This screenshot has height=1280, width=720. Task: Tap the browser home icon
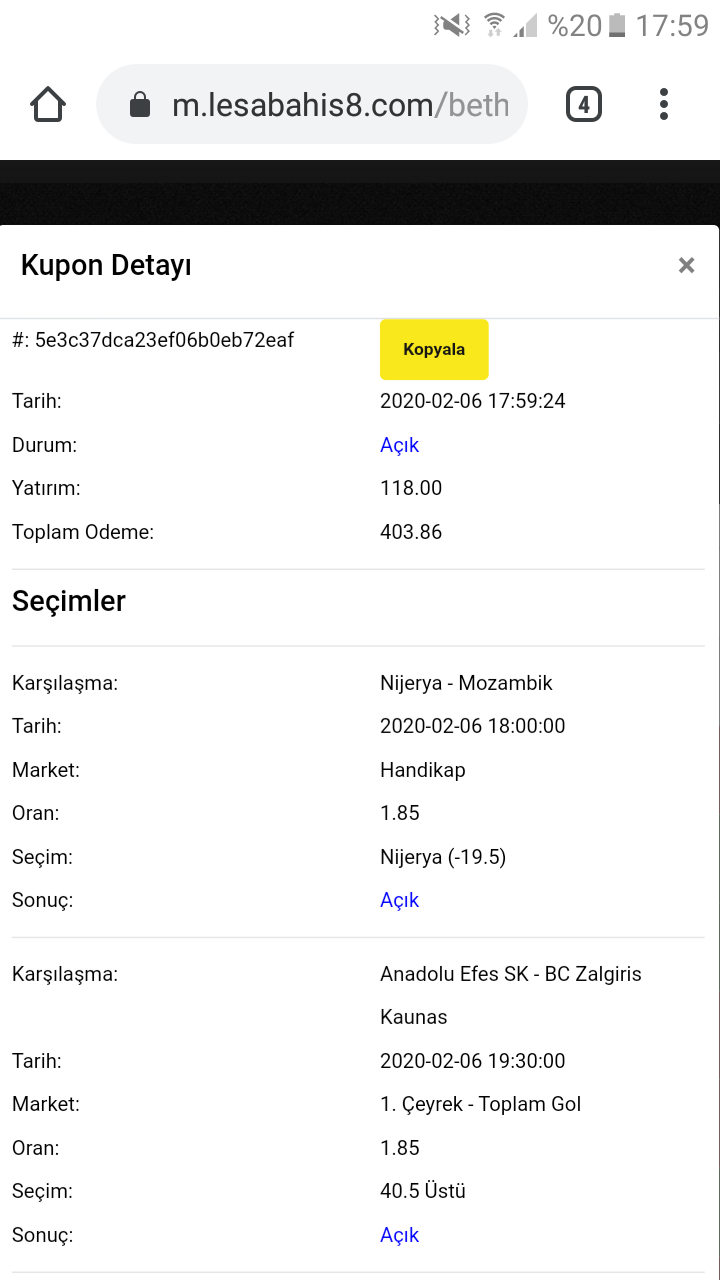(x=48, y=104)
